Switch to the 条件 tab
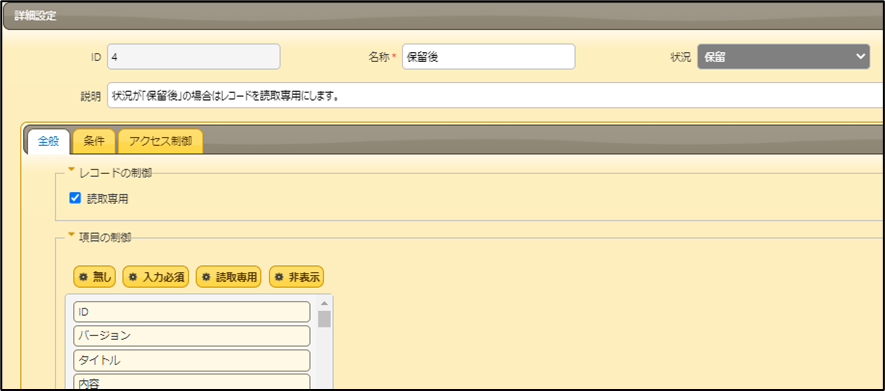Viewport: 885px width, 391px height. tap(94, 142)
